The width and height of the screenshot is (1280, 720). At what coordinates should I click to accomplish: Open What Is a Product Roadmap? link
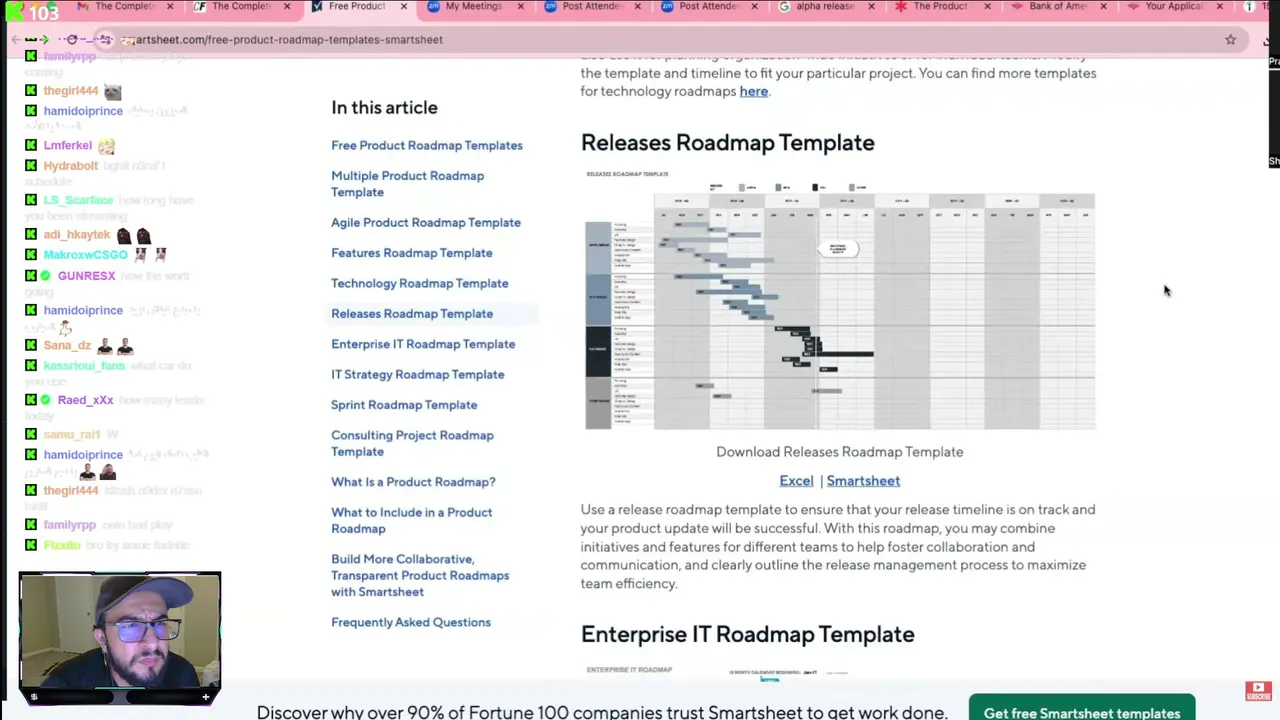coord(413,482)
